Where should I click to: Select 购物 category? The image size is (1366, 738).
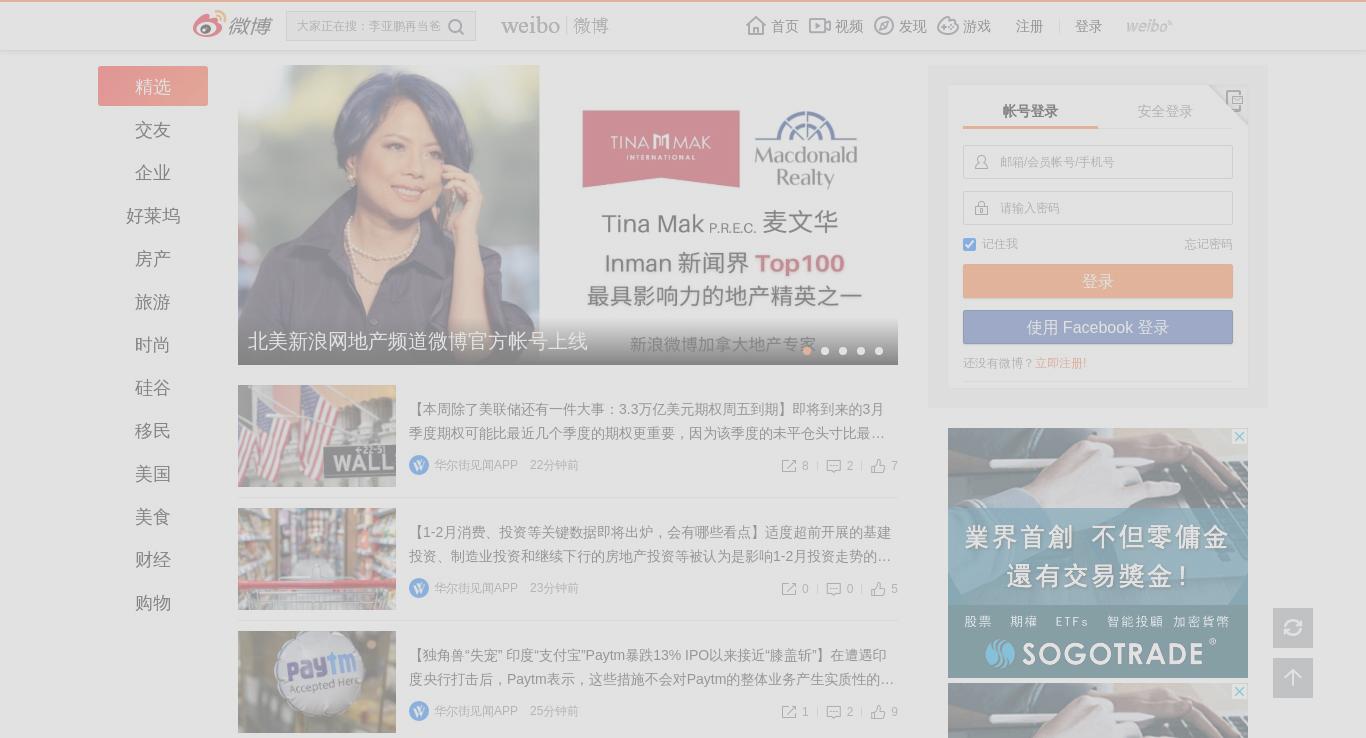tap(153, 603)
